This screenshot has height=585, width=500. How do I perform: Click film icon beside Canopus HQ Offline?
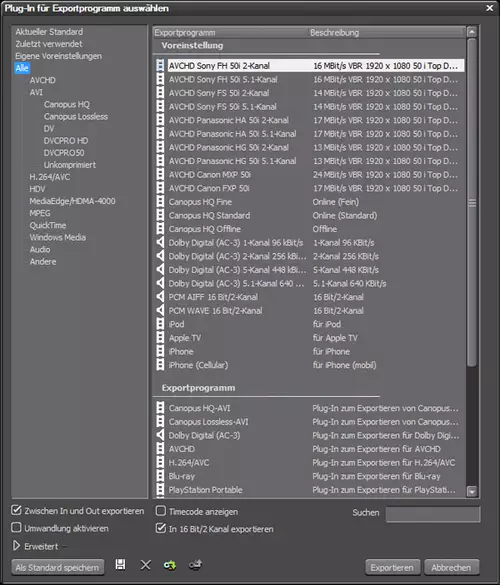click(160, 229)
